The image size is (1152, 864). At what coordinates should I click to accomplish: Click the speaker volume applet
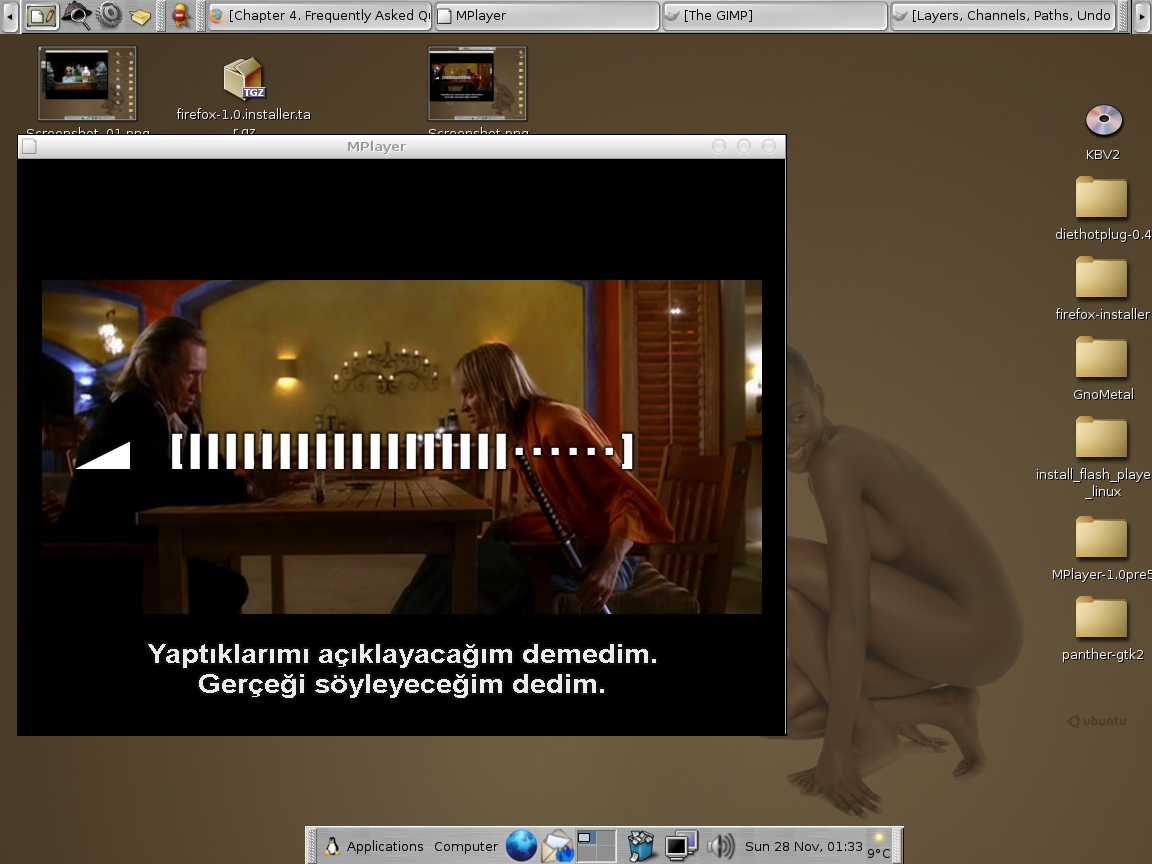[720, 846]
